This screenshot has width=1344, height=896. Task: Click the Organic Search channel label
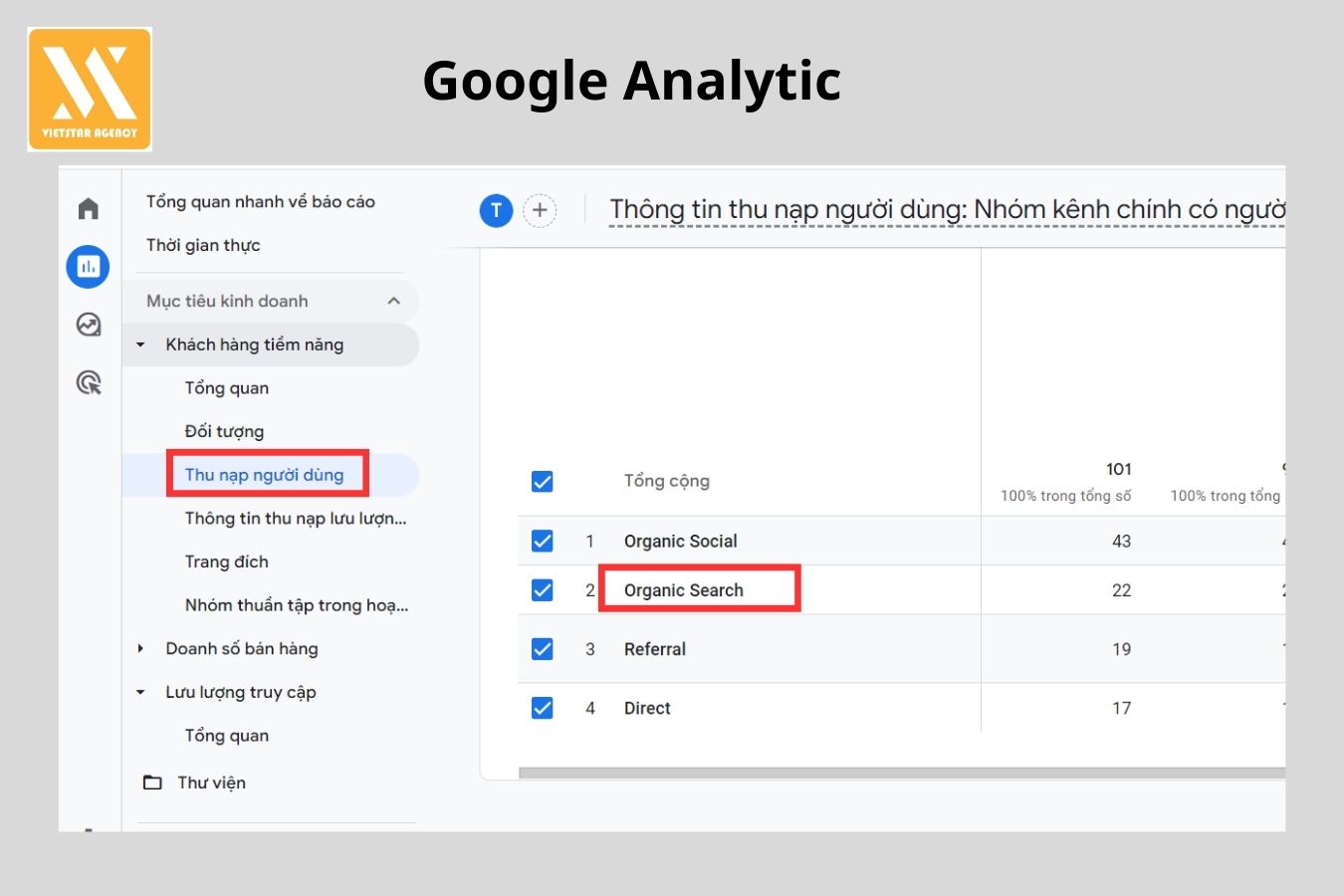pos(684,590)
